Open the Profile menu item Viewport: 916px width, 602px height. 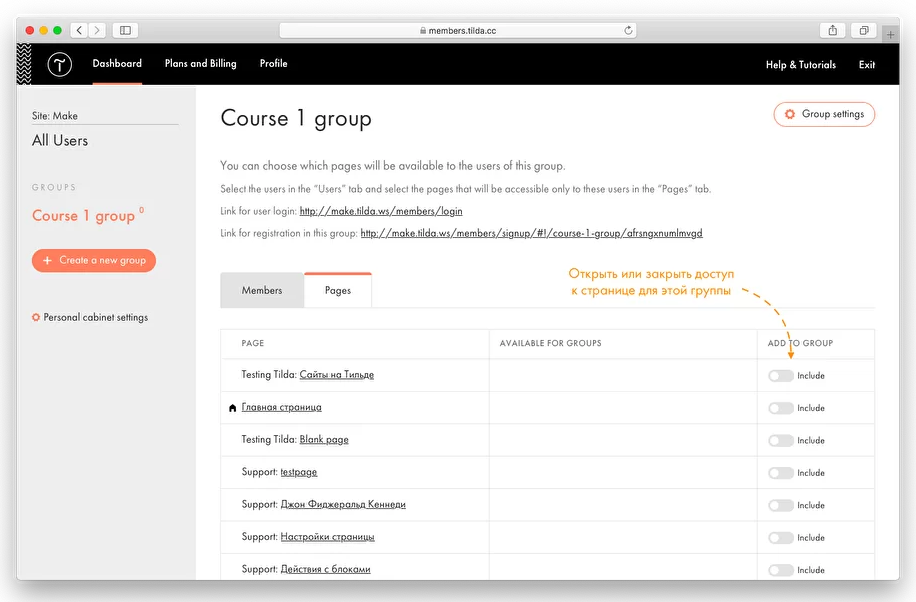pos(273,64)
